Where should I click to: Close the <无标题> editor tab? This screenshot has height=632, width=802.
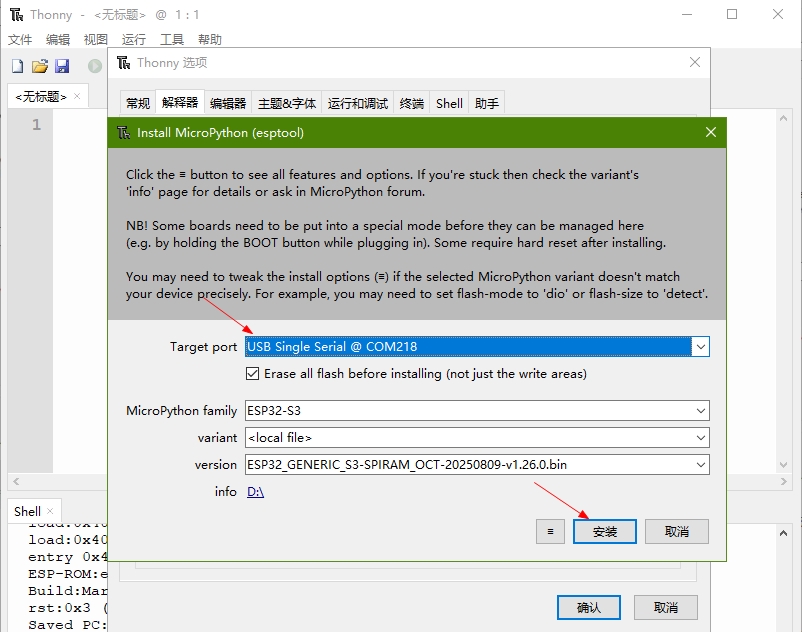click(x=77, y=96)
